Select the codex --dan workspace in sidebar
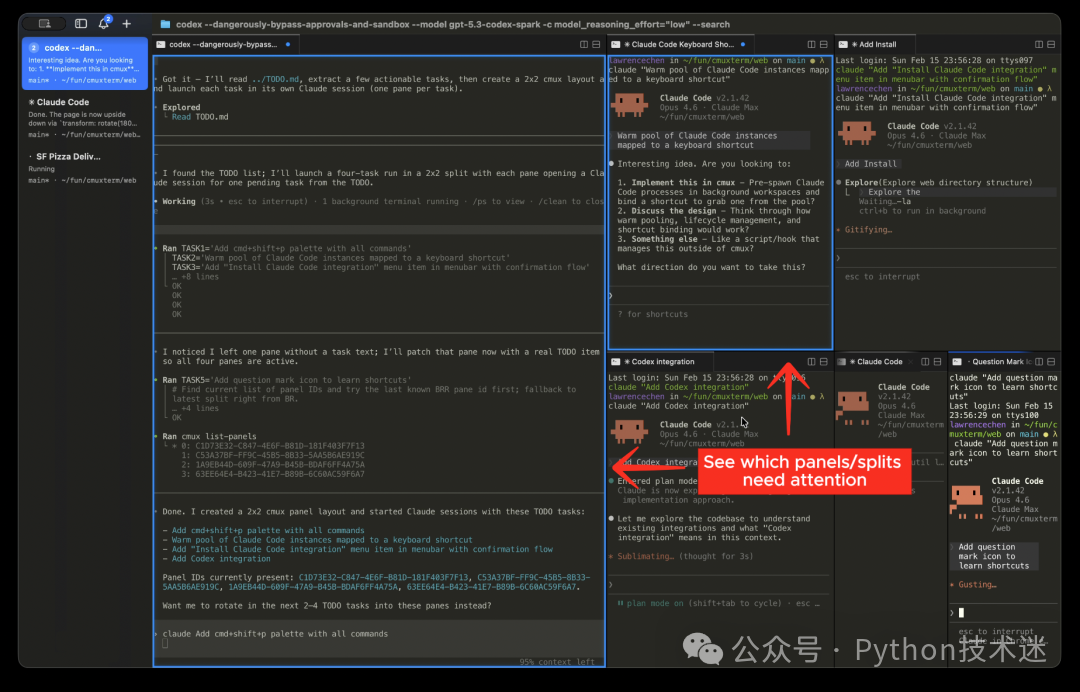1080x692 pixels. coord(85,63)
